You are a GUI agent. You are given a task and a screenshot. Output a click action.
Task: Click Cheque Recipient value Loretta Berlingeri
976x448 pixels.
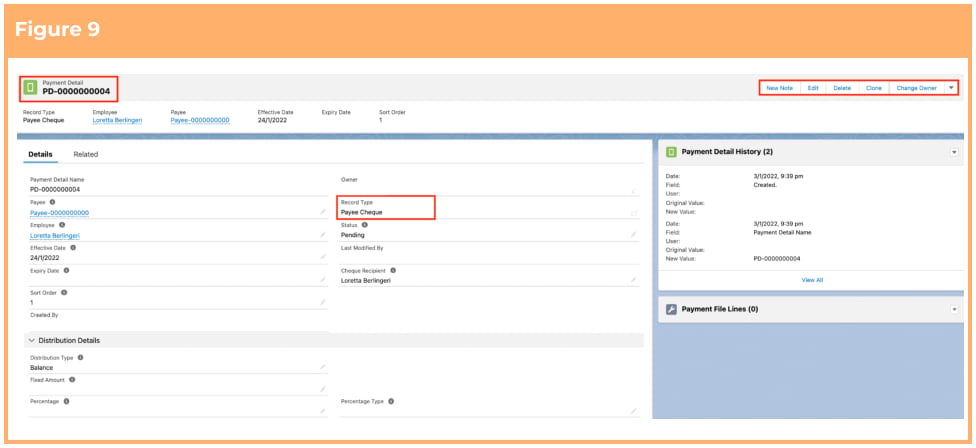(x=366, y=281)
